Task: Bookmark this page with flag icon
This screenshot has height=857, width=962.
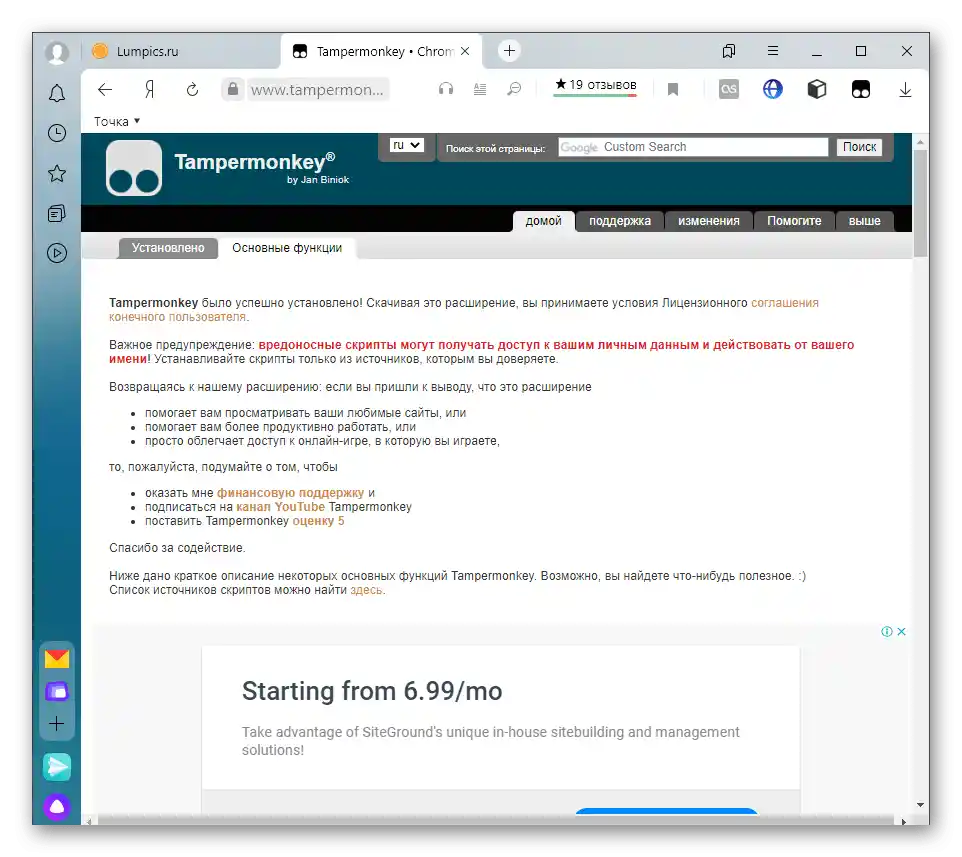Action: [673, 90]
